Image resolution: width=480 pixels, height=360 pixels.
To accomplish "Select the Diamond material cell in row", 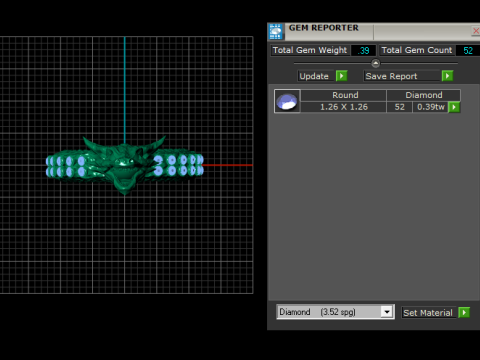I will 424,95.
